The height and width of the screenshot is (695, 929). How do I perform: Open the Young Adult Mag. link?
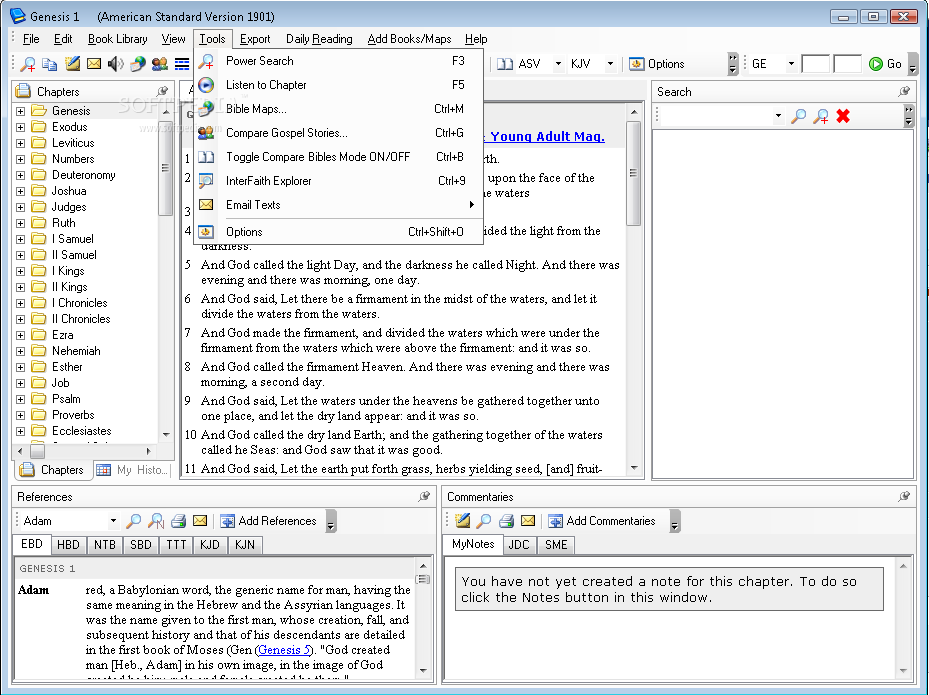point(544,137)
